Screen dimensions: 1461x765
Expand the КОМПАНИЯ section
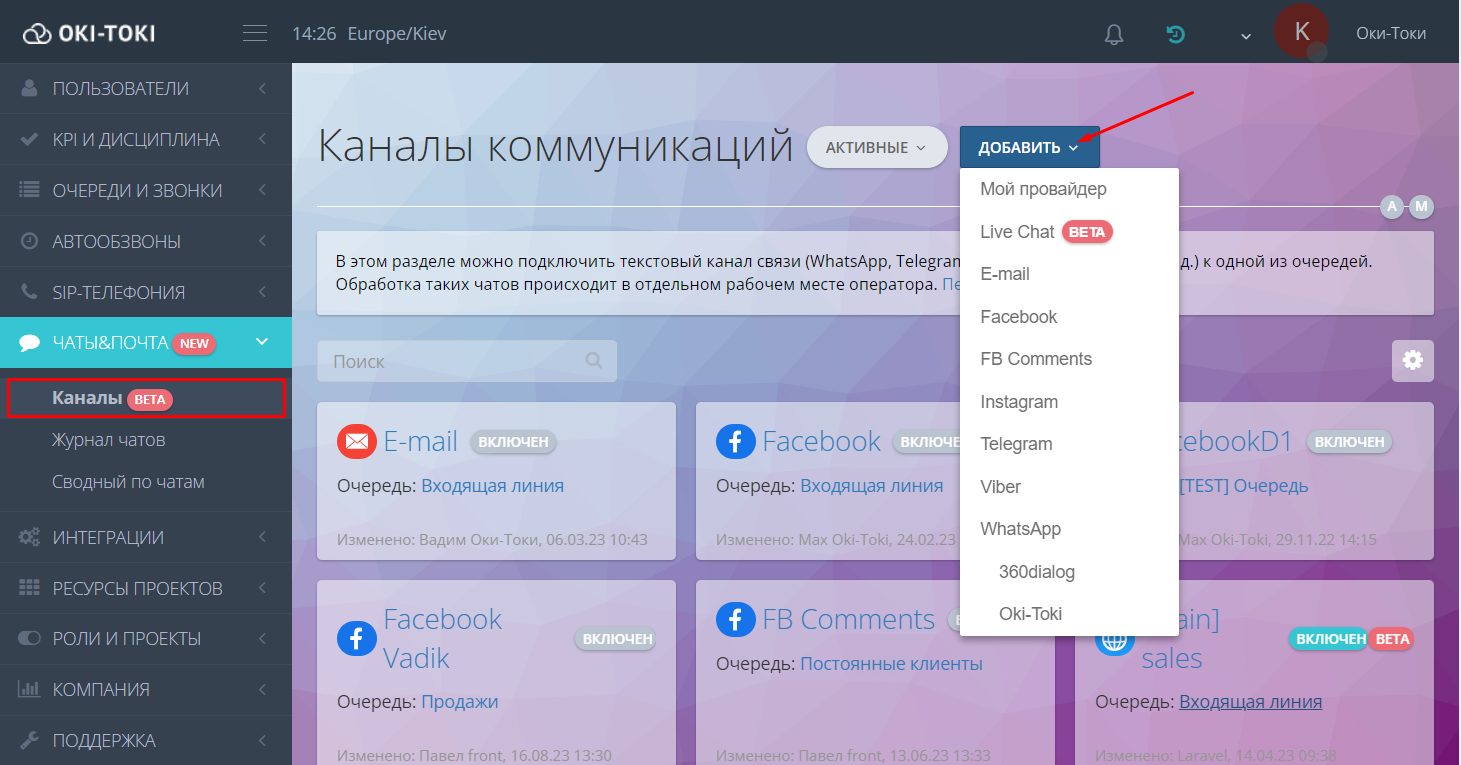(x=145, y=689)
